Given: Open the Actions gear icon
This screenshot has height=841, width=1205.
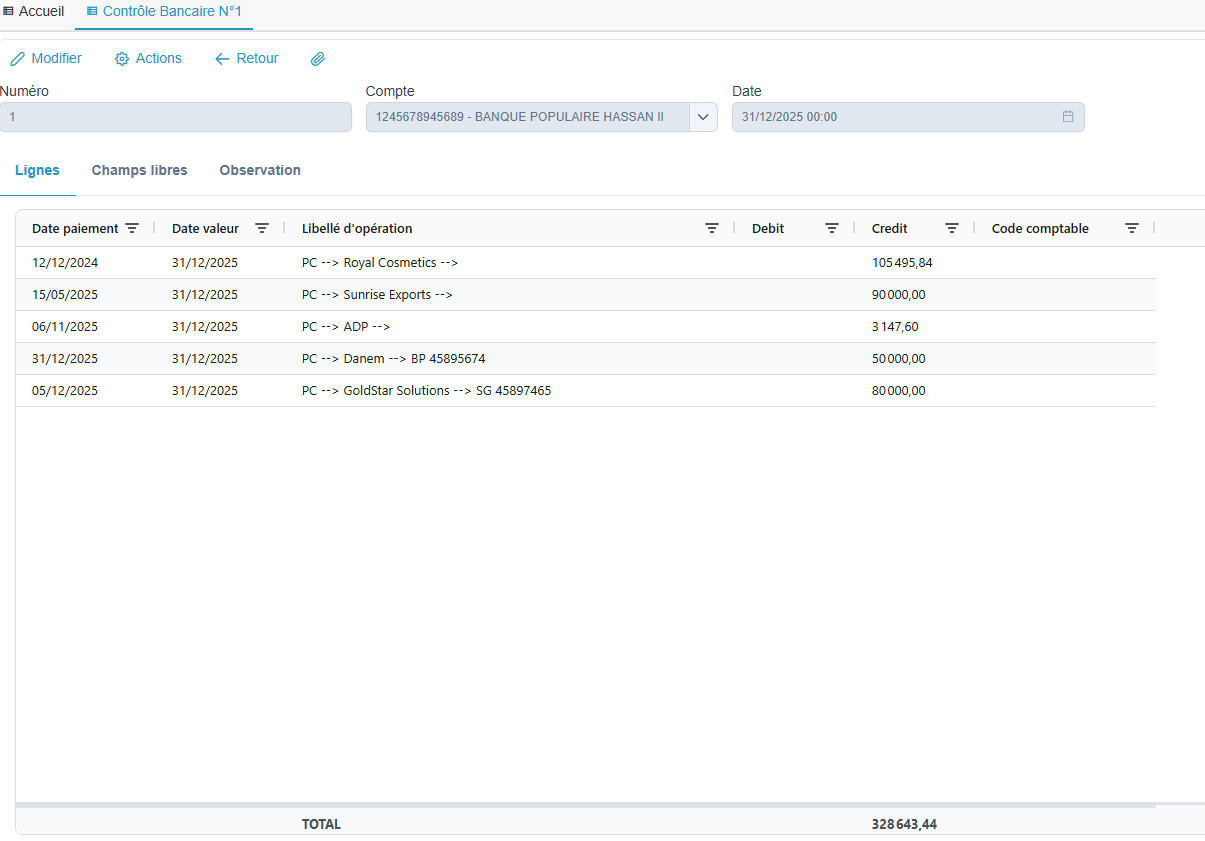Looking at the screenshot, I should 120,58.
